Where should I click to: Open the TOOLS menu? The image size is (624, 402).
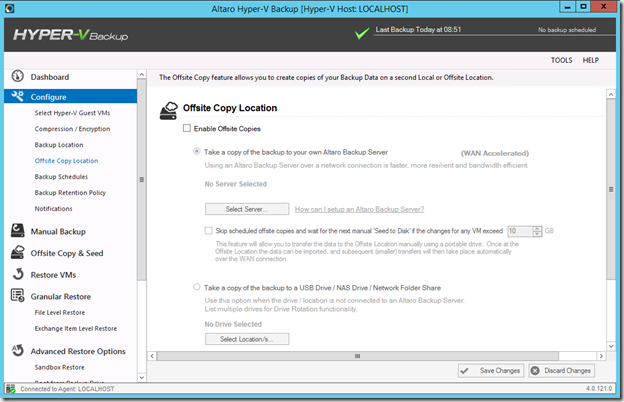point(561,60)
